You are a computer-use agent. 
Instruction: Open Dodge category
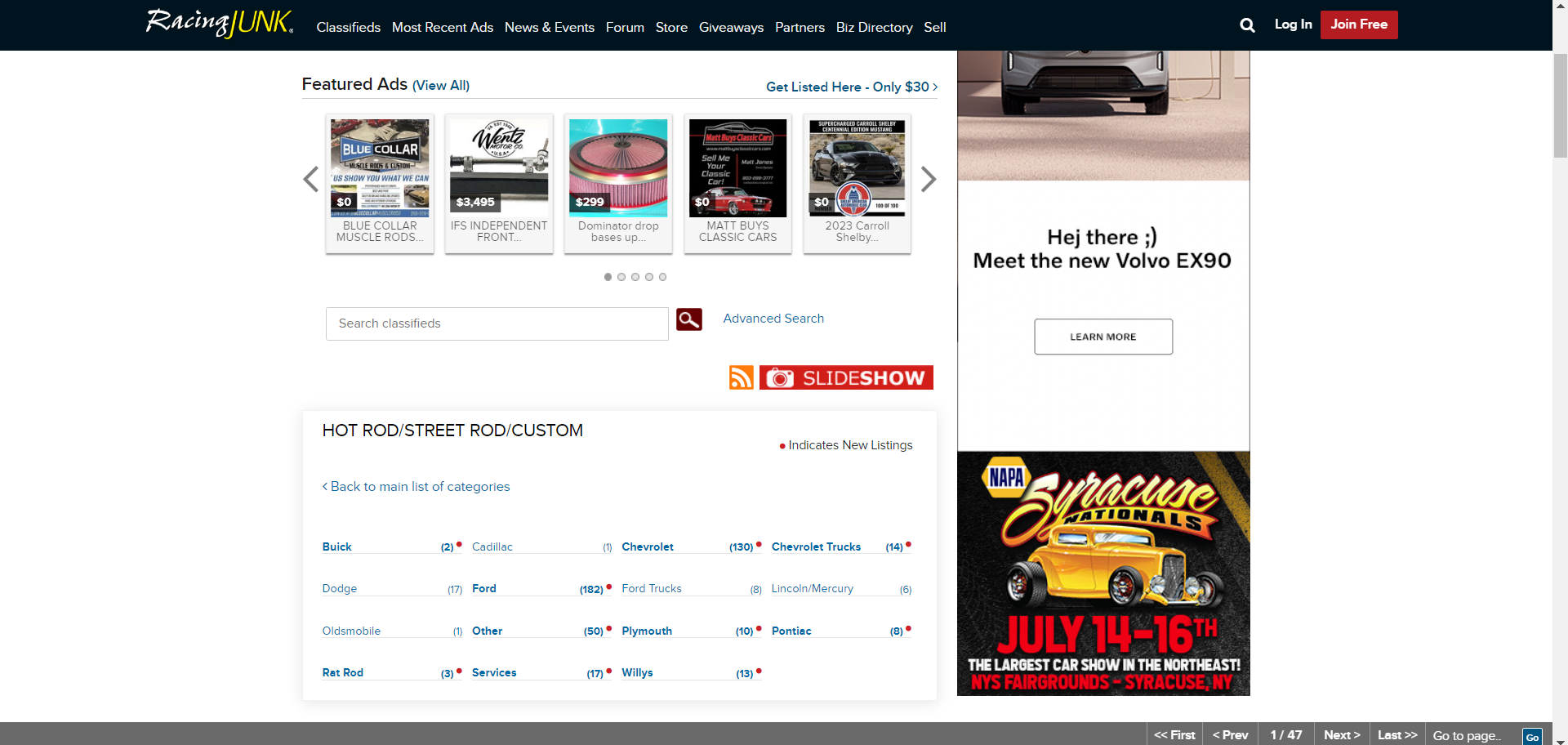click(340, 588)
